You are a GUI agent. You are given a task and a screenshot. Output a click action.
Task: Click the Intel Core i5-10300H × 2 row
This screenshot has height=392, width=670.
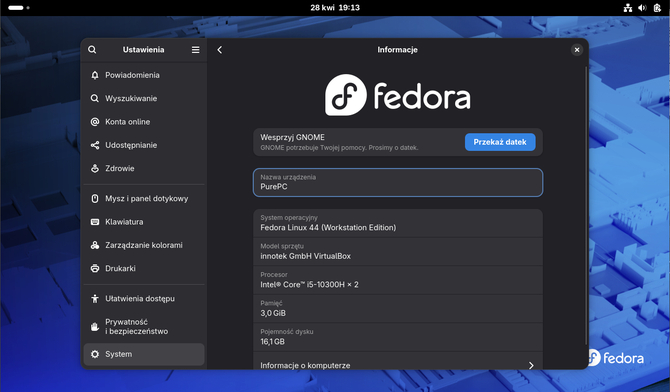pos(398,280)
